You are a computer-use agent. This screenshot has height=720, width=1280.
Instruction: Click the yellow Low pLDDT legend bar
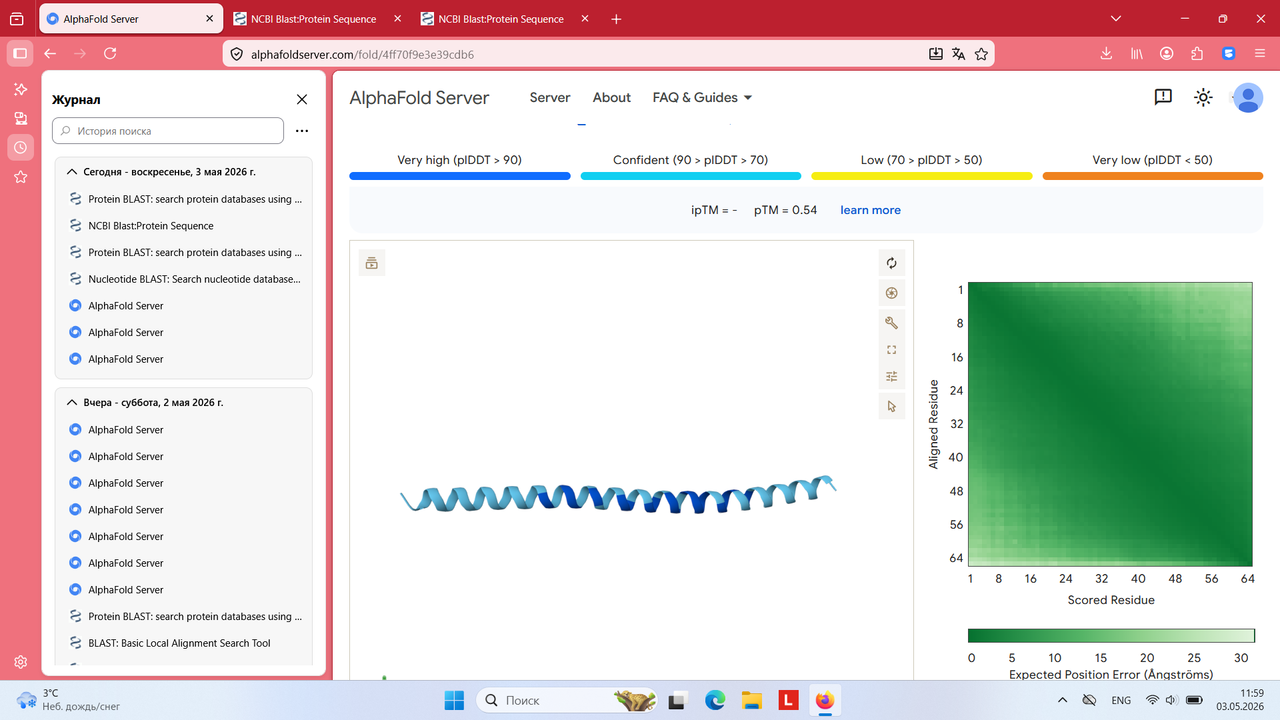922,176
